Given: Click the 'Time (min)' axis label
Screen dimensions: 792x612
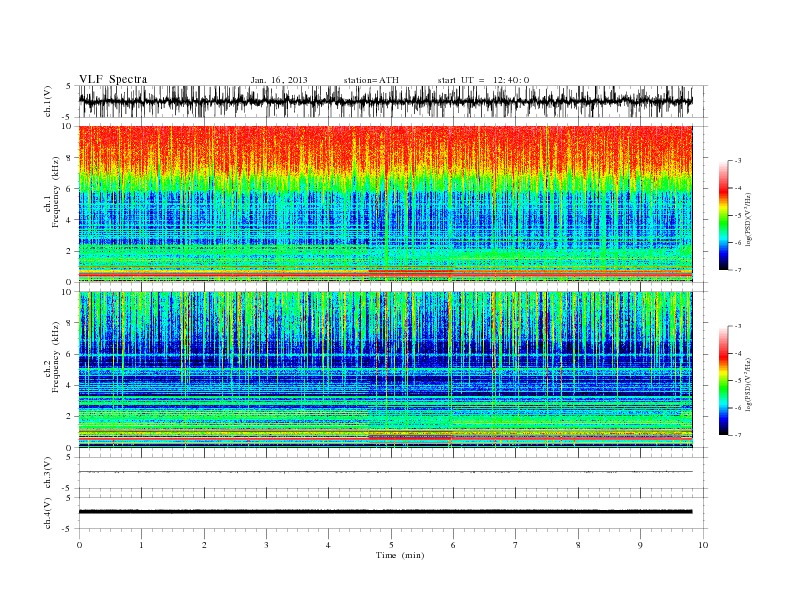Looking at the screenshot, I should 400,555.
